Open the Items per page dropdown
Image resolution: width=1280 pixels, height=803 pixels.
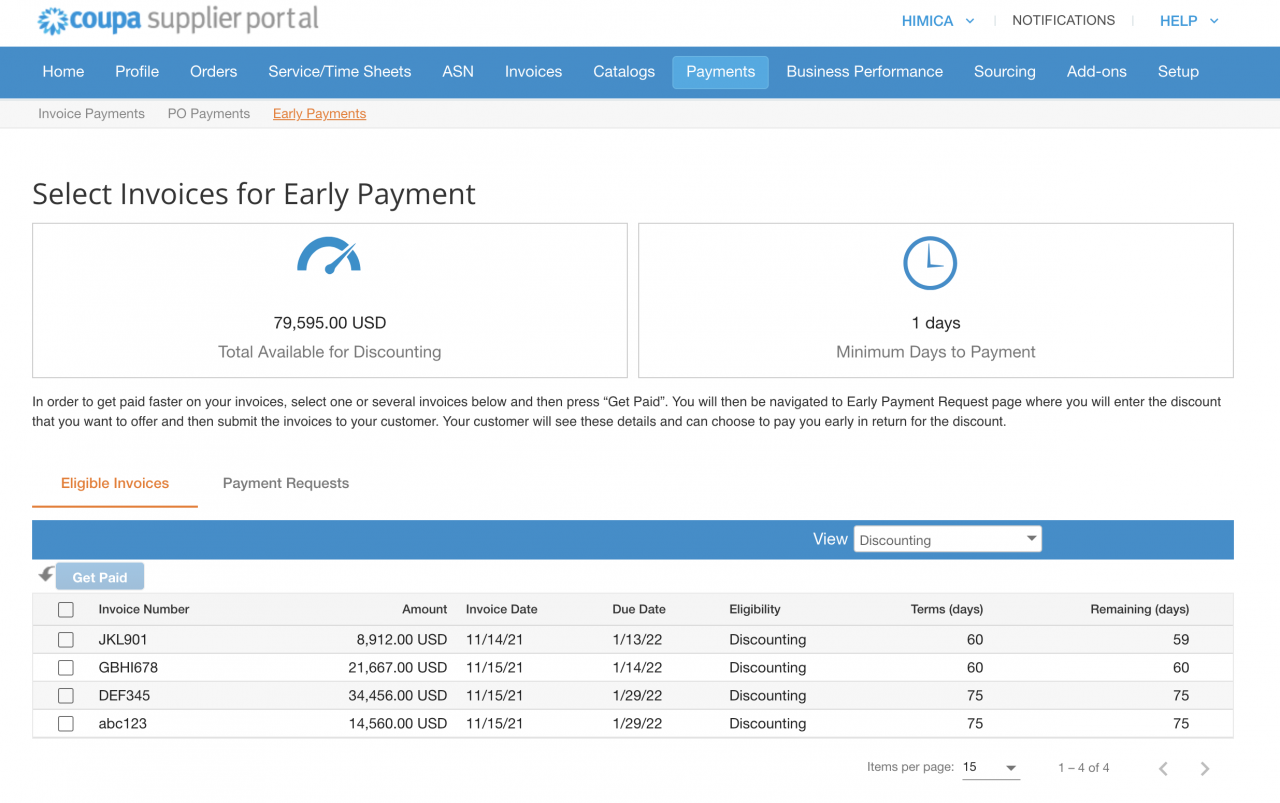point(989,767)
